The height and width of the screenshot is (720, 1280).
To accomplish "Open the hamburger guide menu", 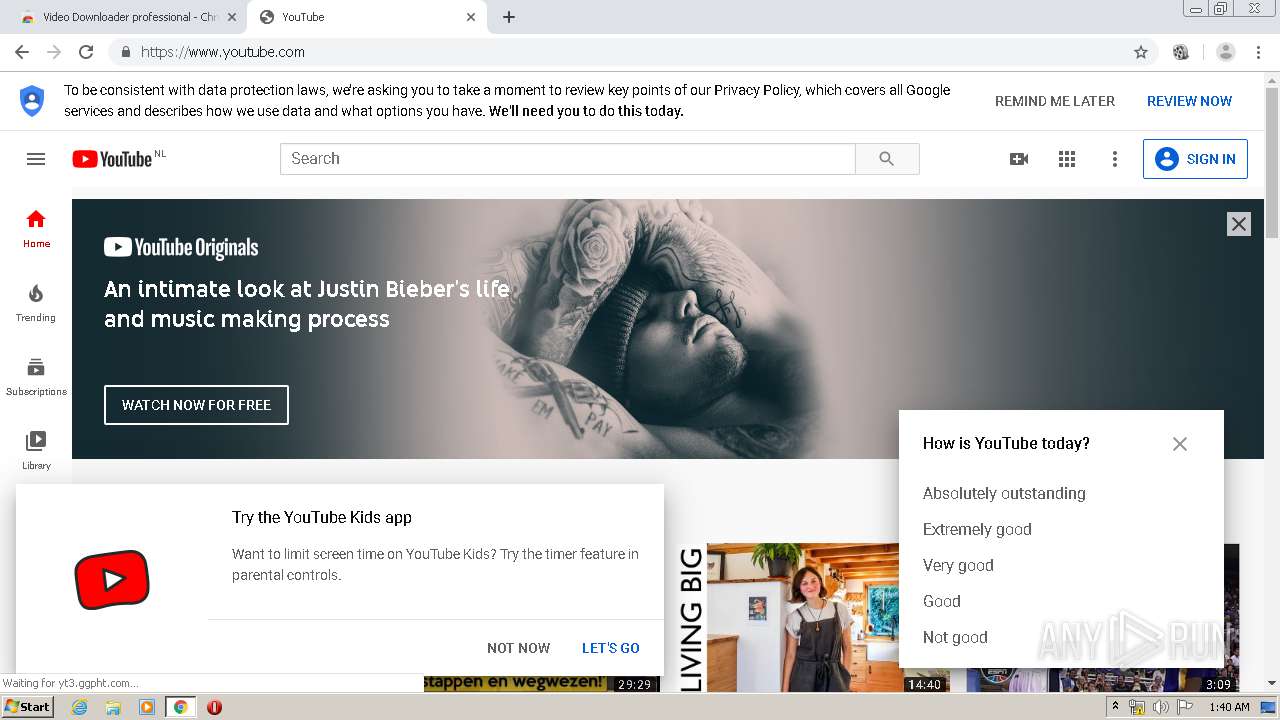I will (36, 159).
